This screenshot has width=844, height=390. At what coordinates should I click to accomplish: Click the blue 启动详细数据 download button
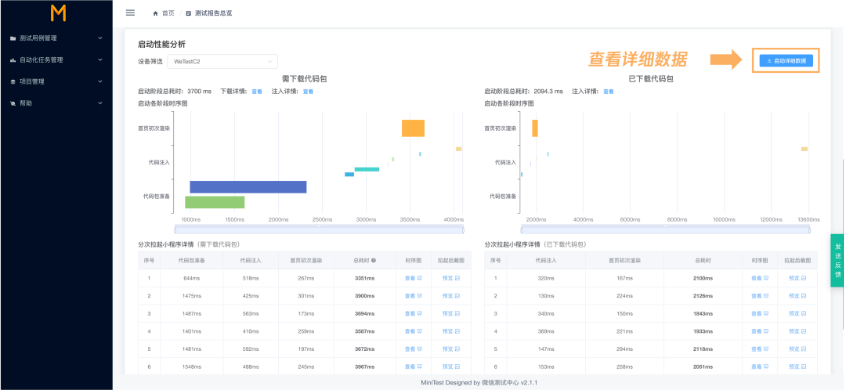click(x=786, y=61)
